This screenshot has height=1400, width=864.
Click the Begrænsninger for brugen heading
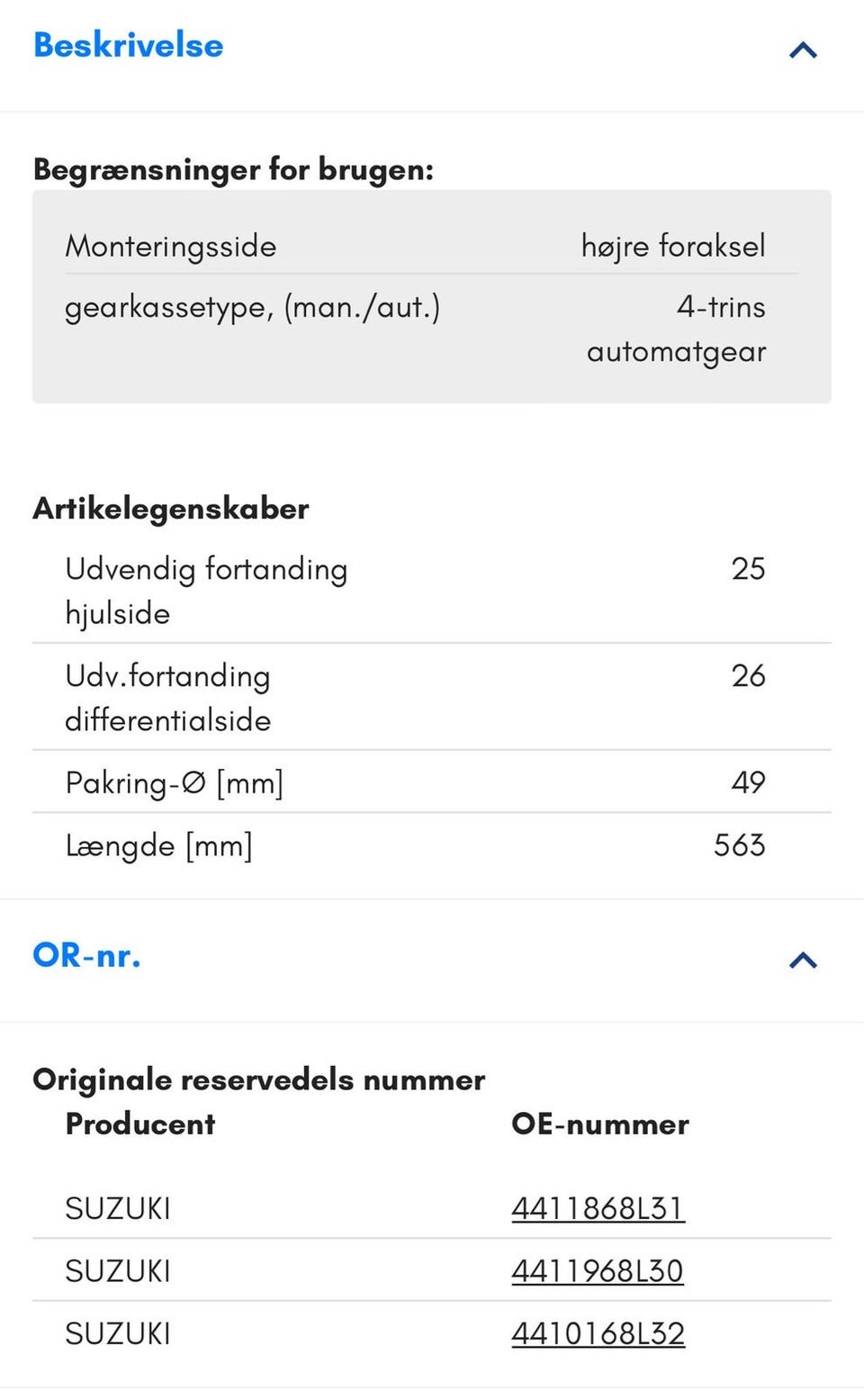[233, 169]
